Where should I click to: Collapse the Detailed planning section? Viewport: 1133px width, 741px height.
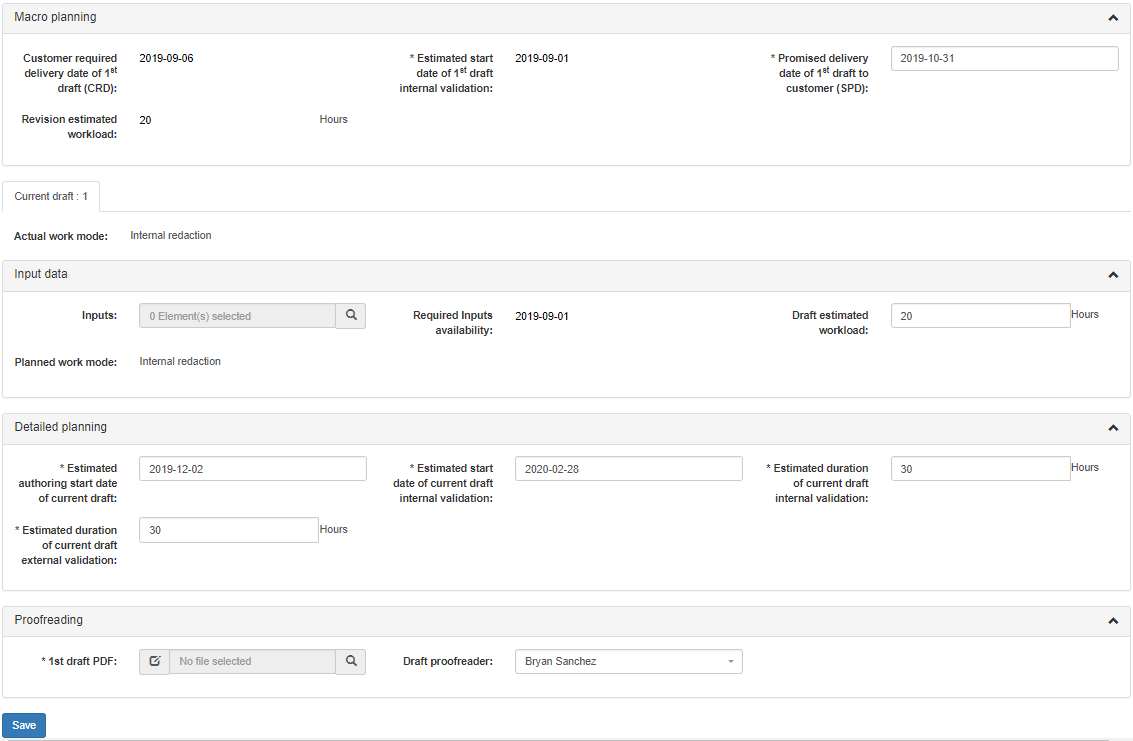[x=1112, y=428]
